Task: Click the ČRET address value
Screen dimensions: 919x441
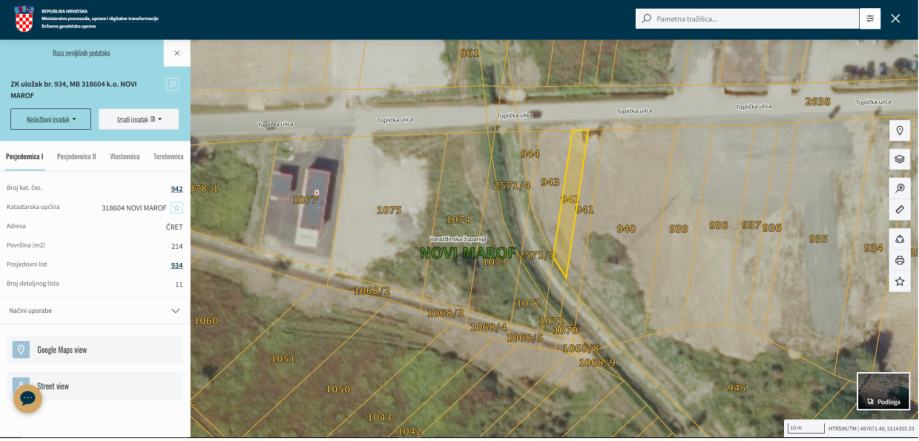Action: [x=174, y=227]
